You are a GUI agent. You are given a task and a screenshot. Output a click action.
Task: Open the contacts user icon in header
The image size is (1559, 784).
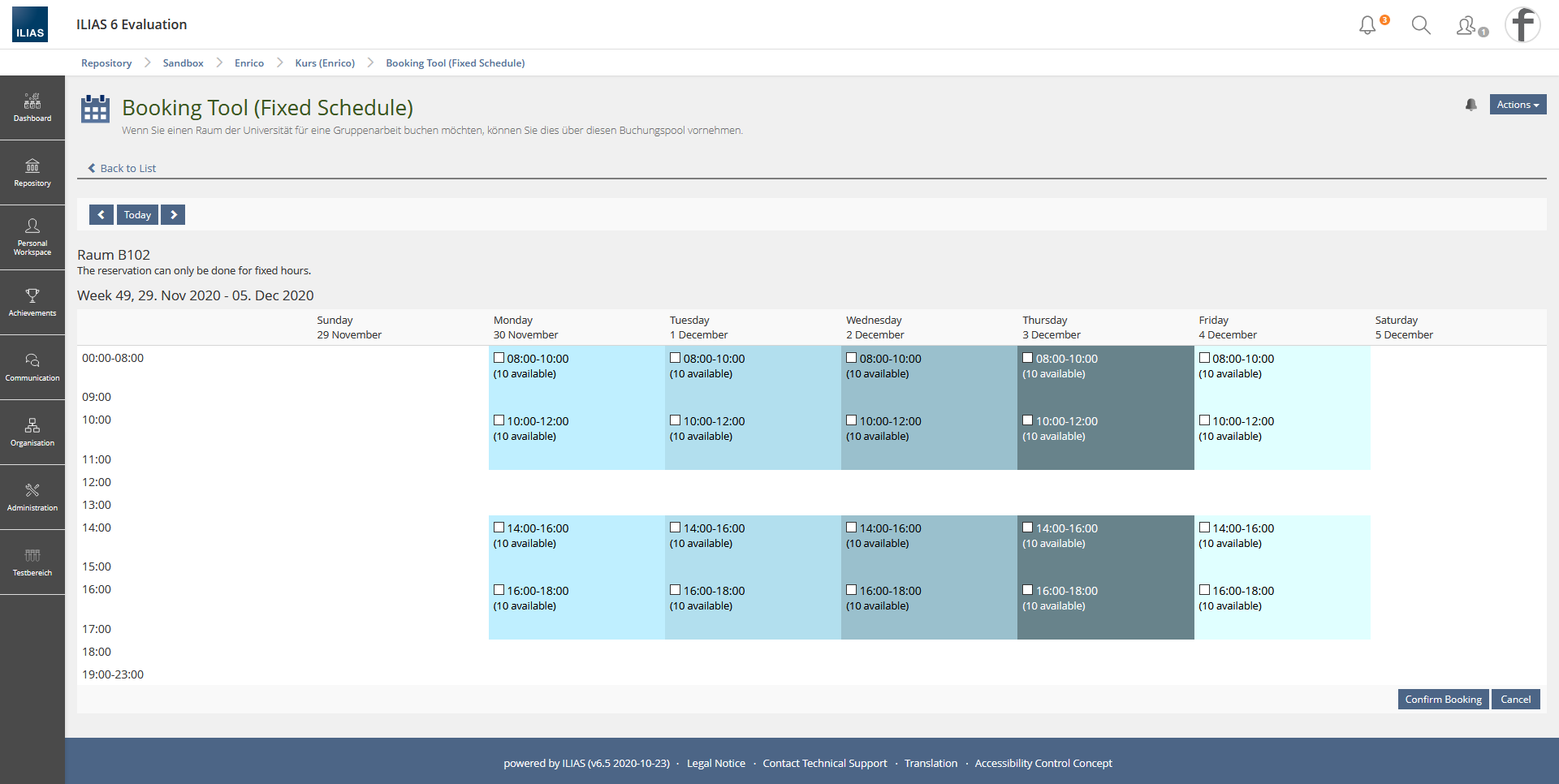point(1466,26)
